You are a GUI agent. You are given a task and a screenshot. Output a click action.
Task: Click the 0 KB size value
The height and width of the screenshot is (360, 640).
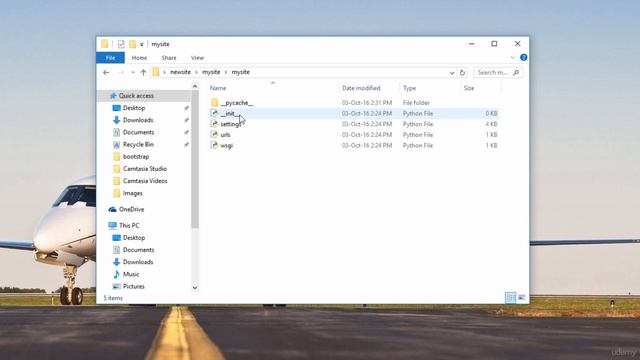(491, 113)
